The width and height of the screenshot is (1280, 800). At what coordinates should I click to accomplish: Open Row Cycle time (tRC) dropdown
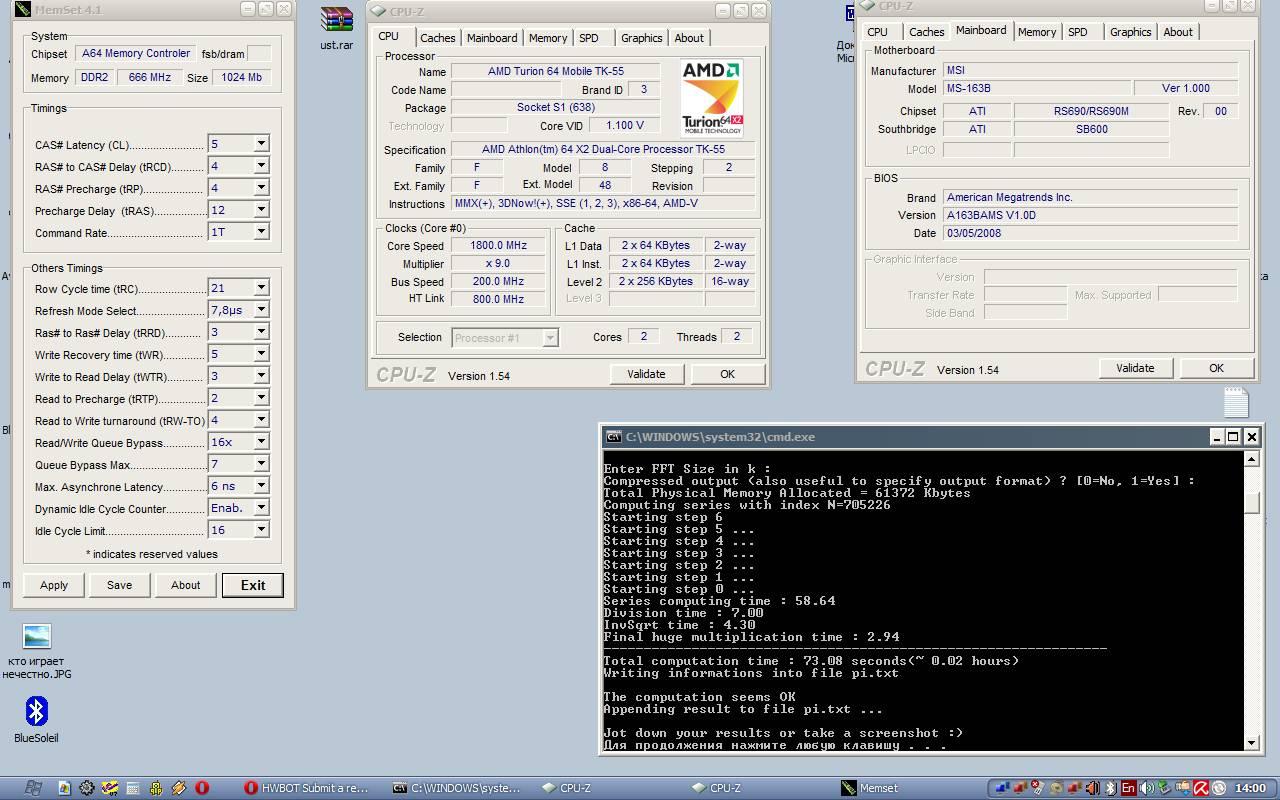coord(260,288)
